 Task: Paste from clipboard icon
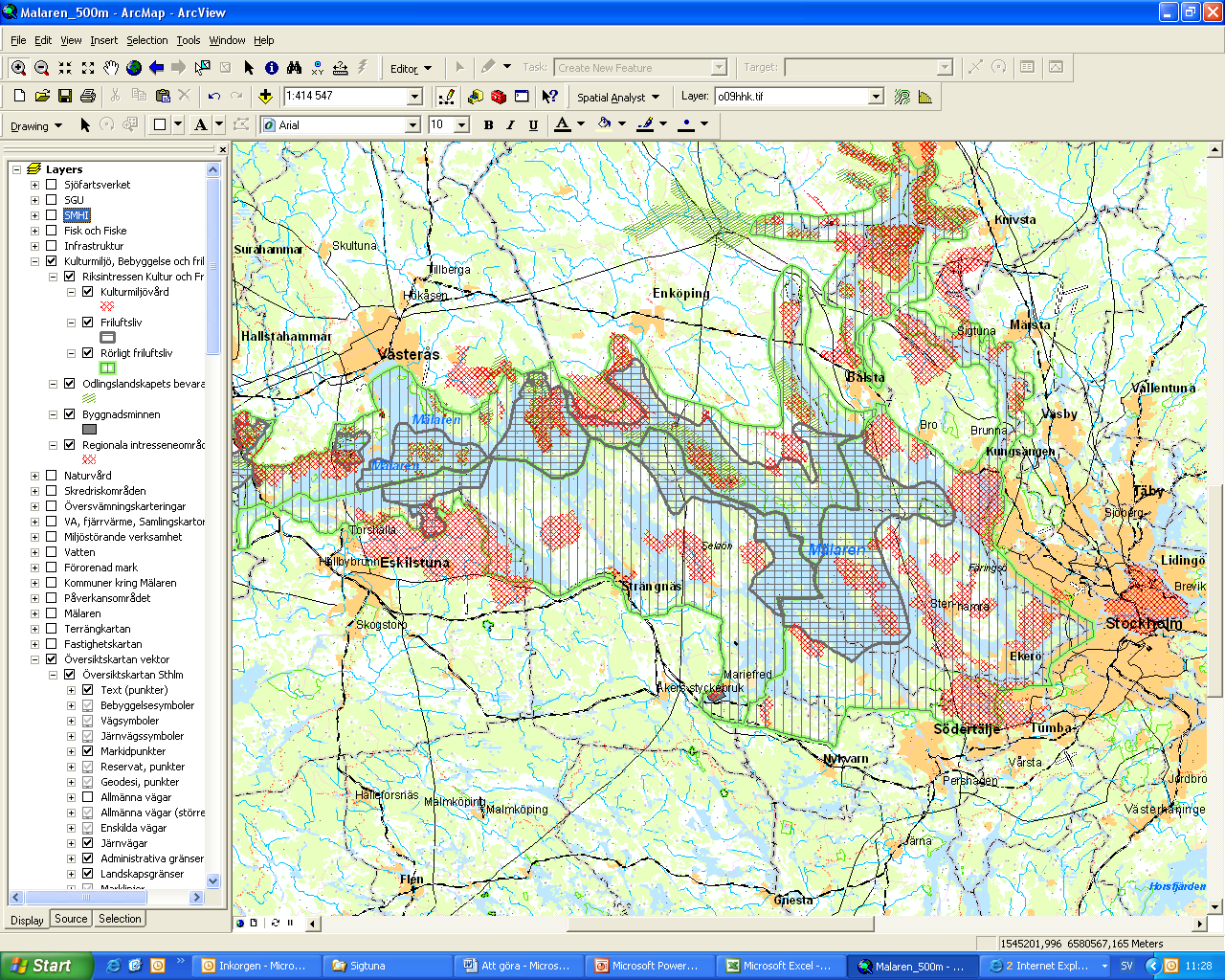[x=162, y=97]
